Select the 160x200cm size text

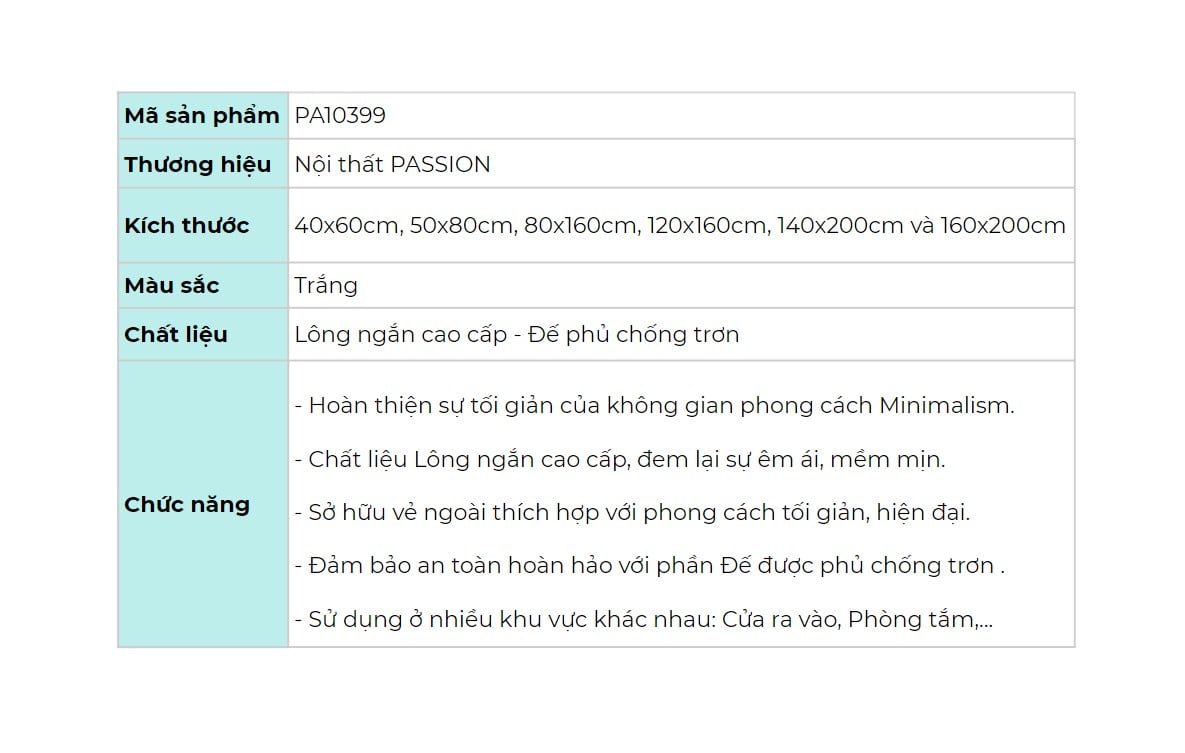(x=1003, y=226)
